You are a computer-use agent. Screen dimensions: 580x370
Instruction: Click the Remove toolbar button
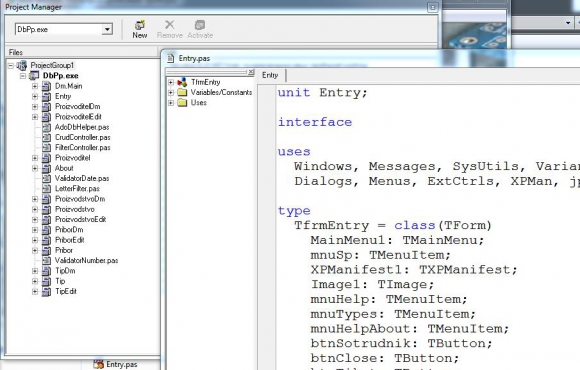(x=170, y=29)
